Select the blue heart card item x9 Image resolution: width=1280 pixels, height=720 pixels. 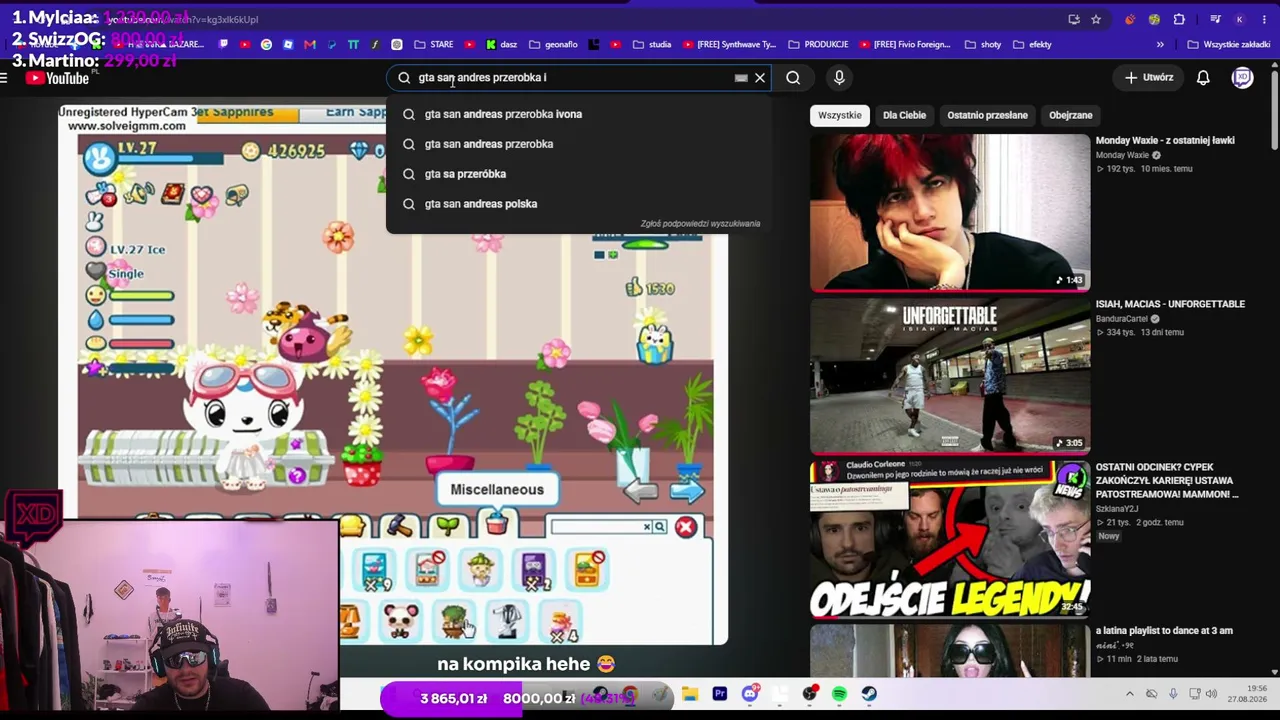pos(374,570)
